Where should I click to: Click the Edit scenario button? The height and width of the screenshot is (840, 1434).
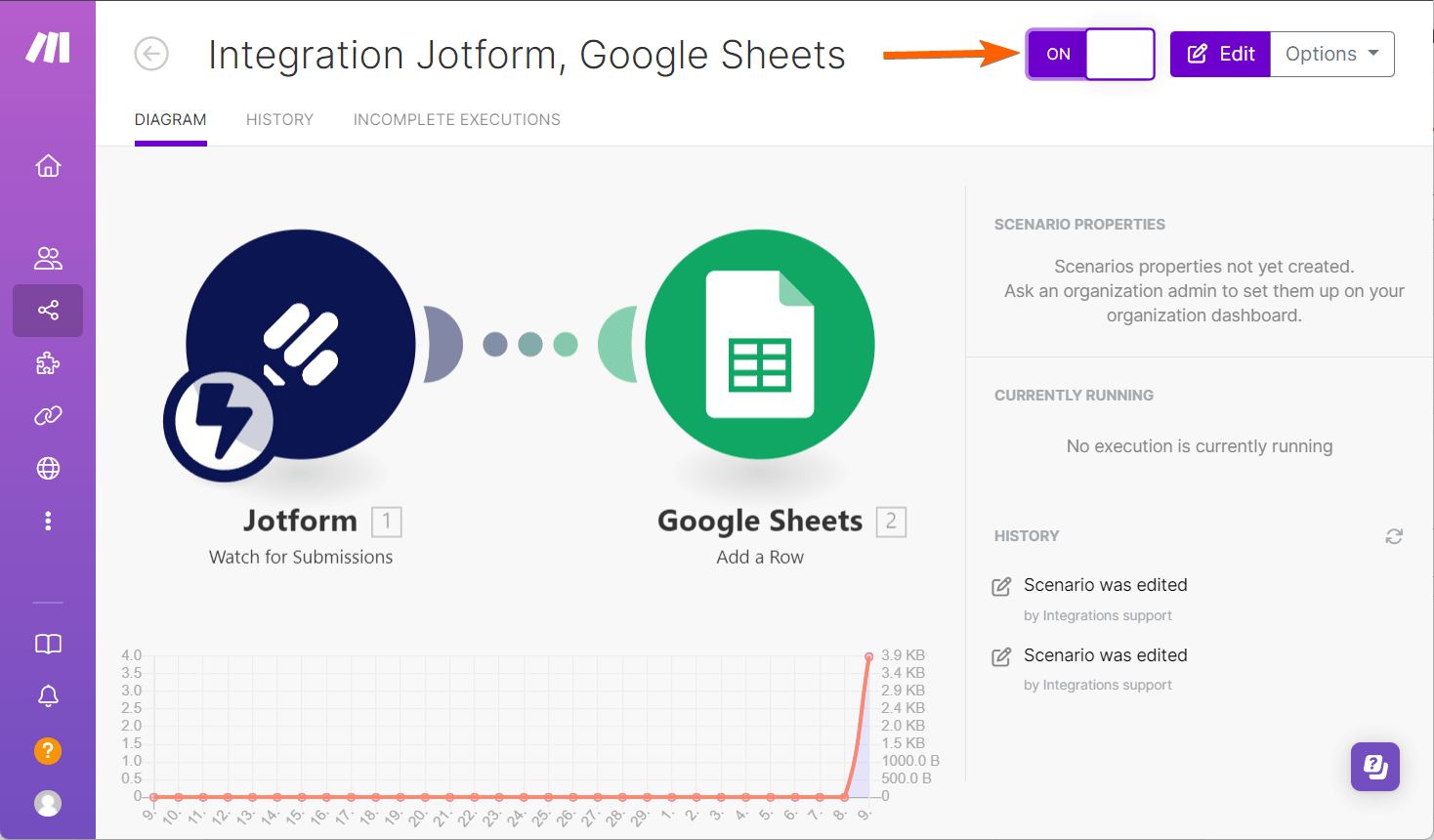click(1220, 54)
